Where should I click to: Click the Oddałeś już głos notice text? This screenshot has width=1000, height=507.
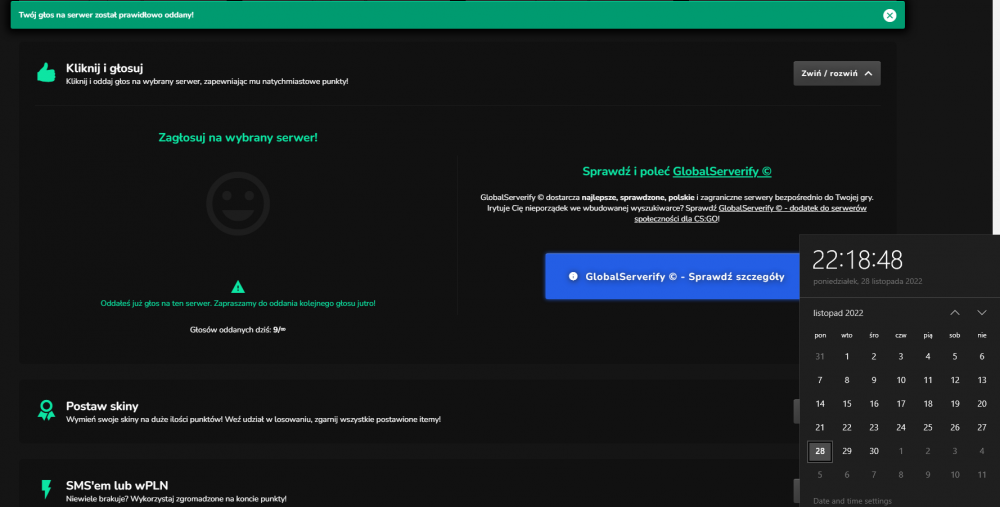click(x=238, y=304)
